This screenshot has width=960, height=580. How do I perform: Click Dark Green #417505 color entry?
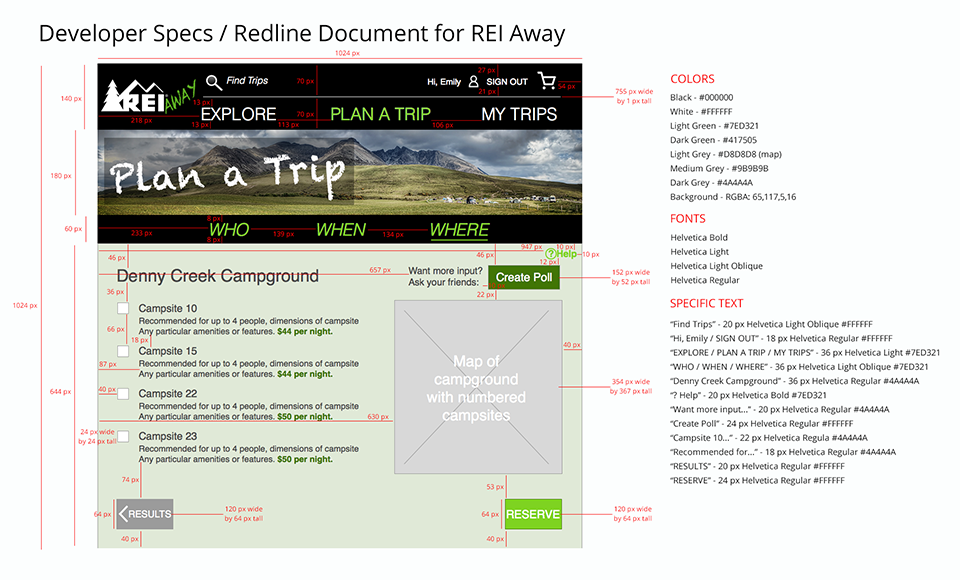tap(713, 140)
